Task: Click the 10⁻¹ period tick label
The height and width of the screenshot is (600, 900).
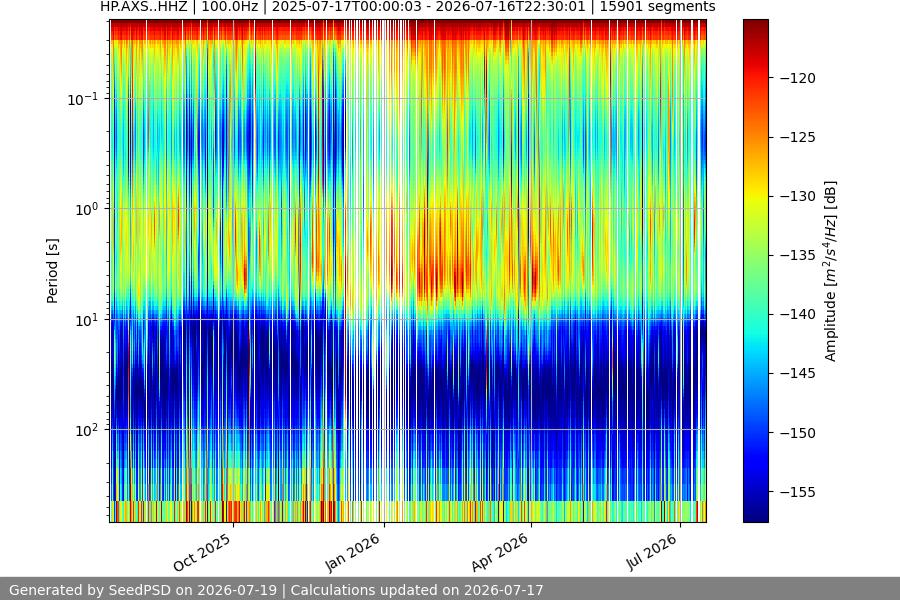Action: click(83, 99)
